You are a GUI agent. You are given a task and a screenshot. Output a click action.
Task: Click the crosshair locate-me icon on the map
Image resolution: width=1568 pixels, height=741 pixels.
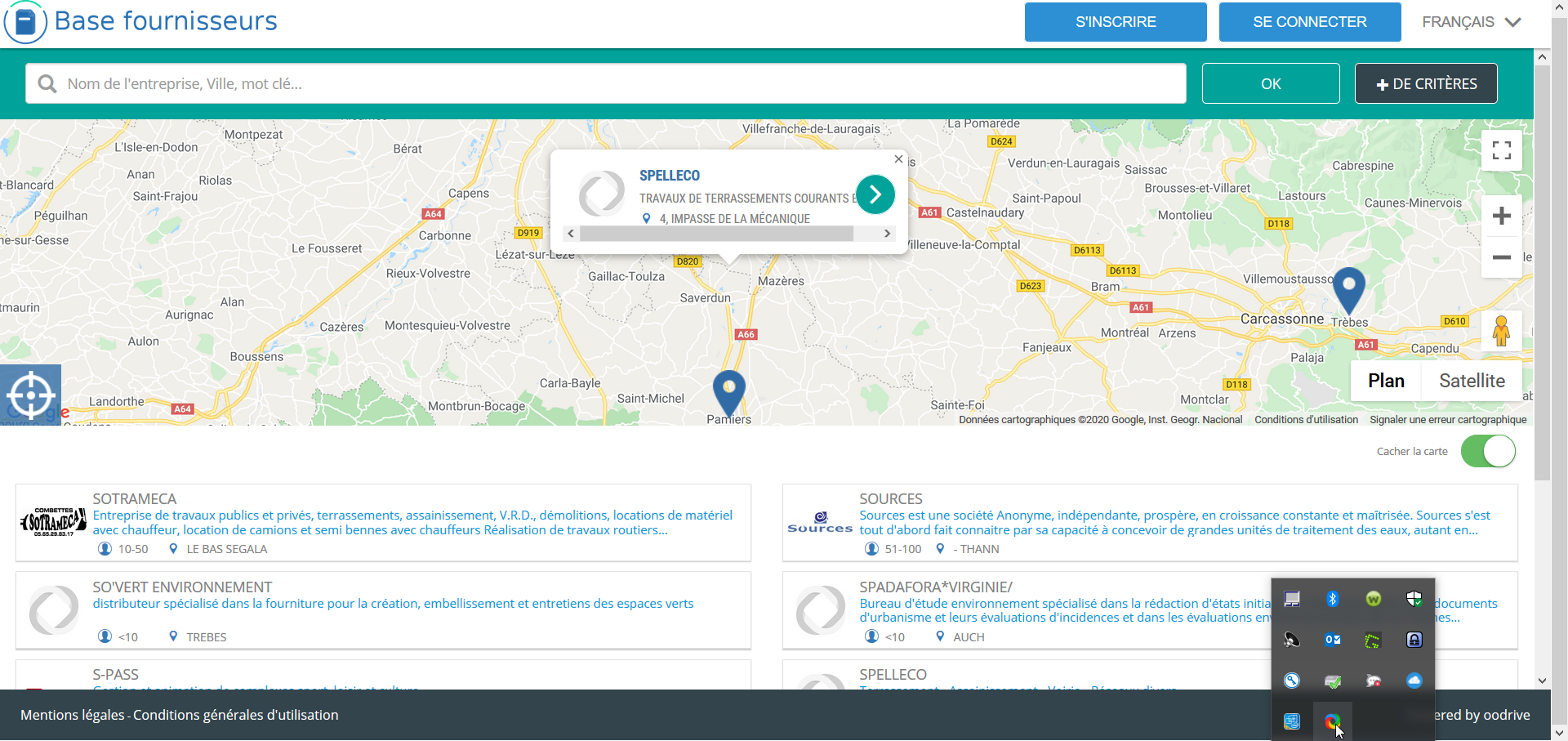click(x=30, y=395)
